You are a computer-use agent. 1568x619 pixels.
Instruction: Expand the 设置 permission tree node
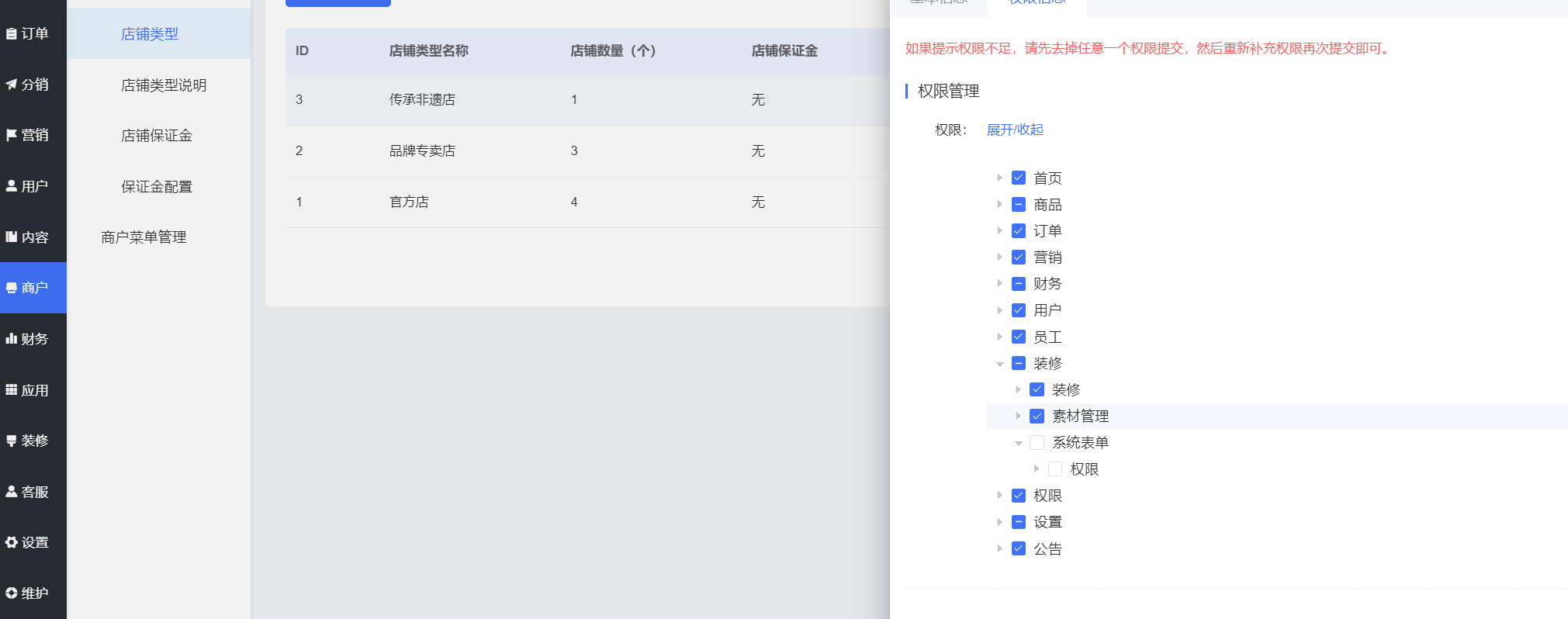[999, 522]
